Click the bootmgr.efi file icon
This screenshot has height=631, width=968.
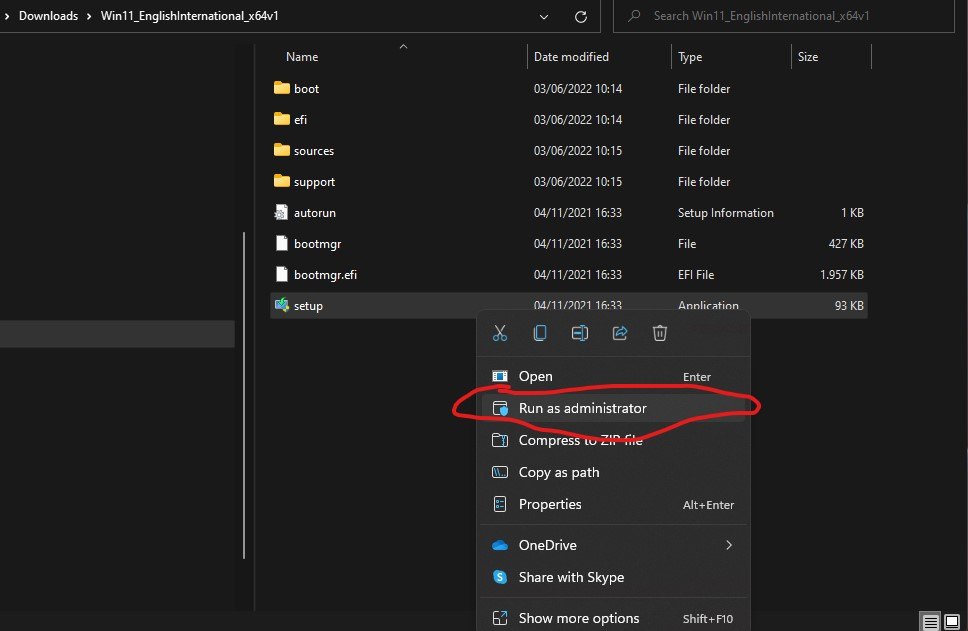282,274
